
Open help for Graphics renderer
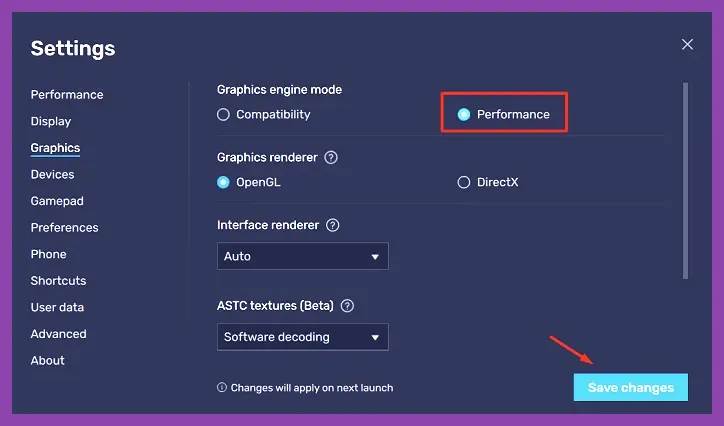tap(331, 157)
